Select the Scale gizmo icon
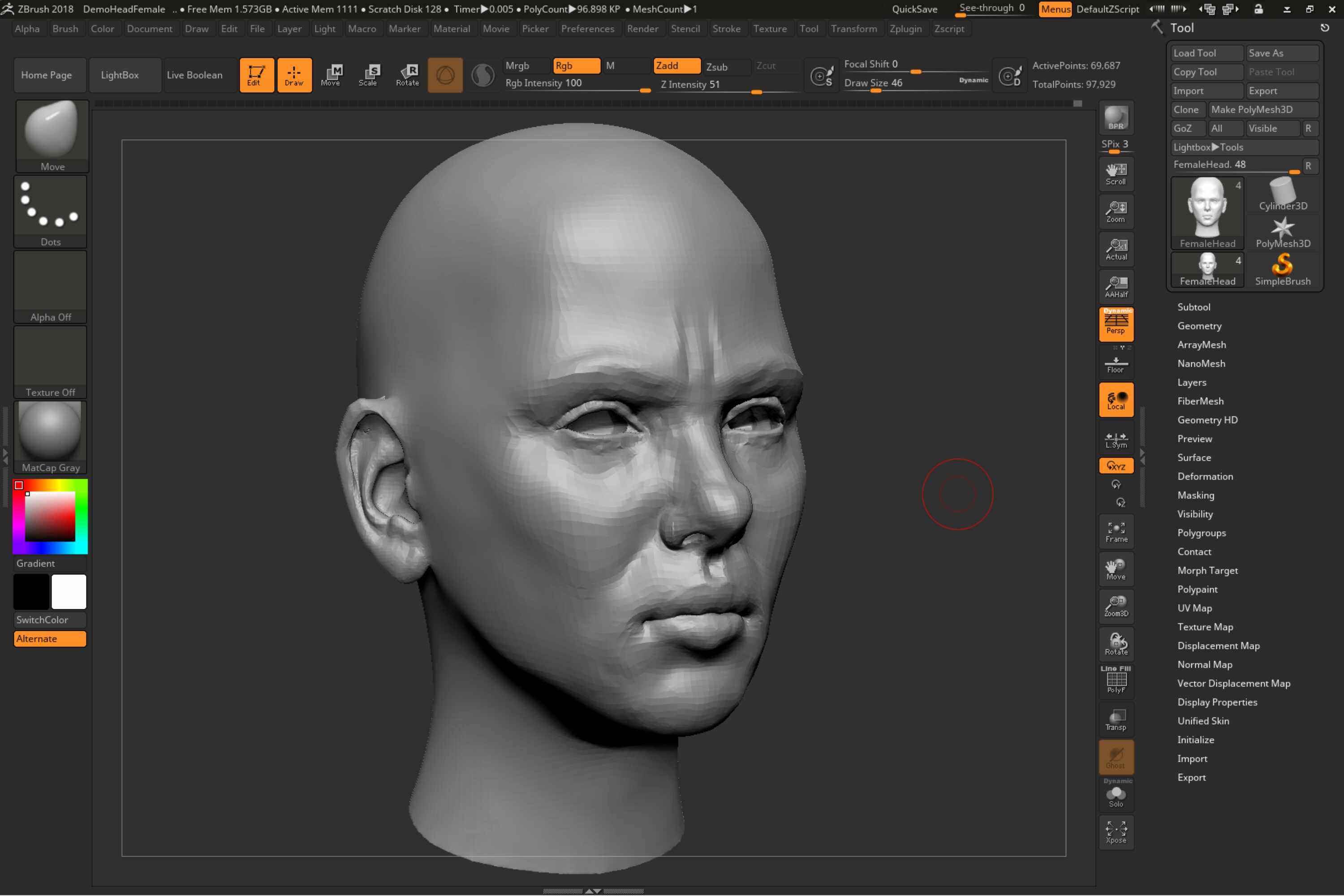The height and width of the screenshot is (896, 1344). click(x=368, y=75)
